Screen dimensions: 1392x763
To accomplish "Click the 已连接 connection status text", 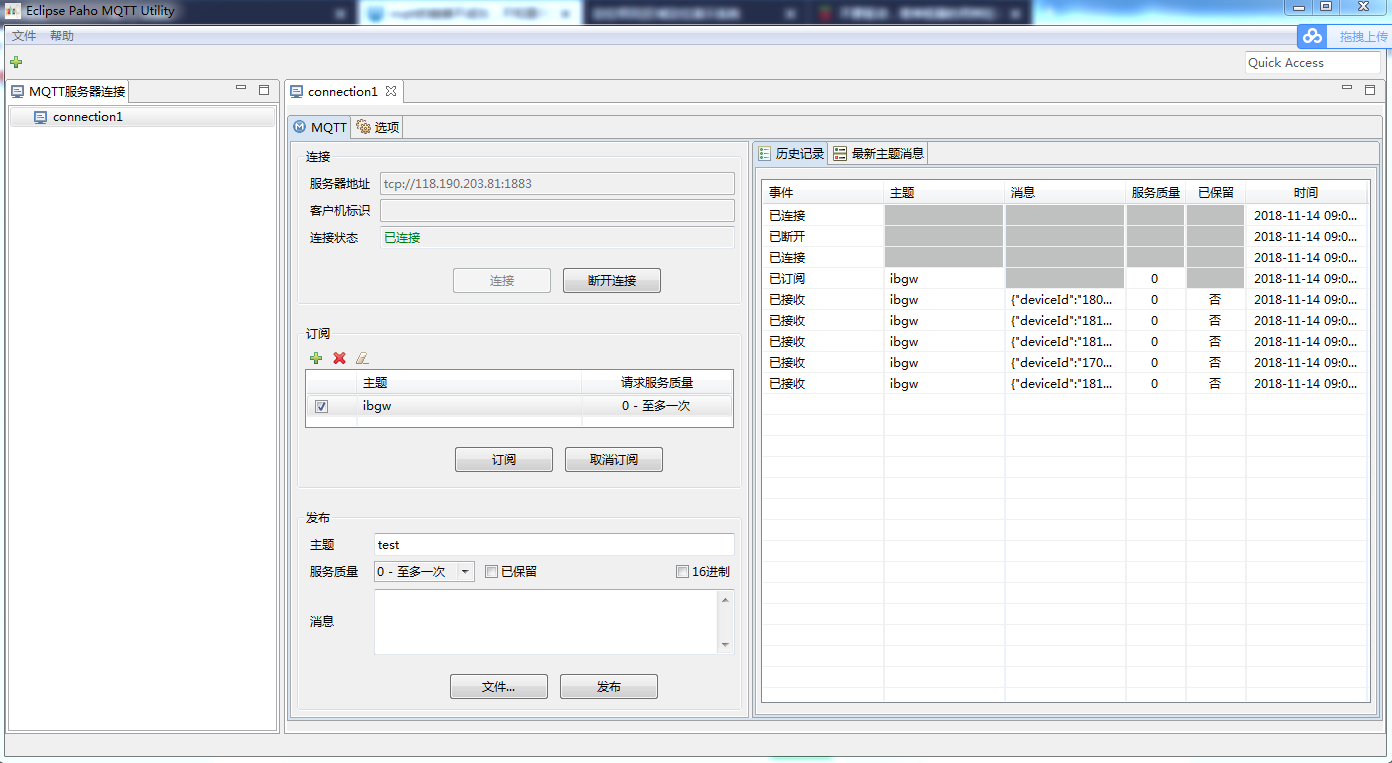I will point(402,238).
